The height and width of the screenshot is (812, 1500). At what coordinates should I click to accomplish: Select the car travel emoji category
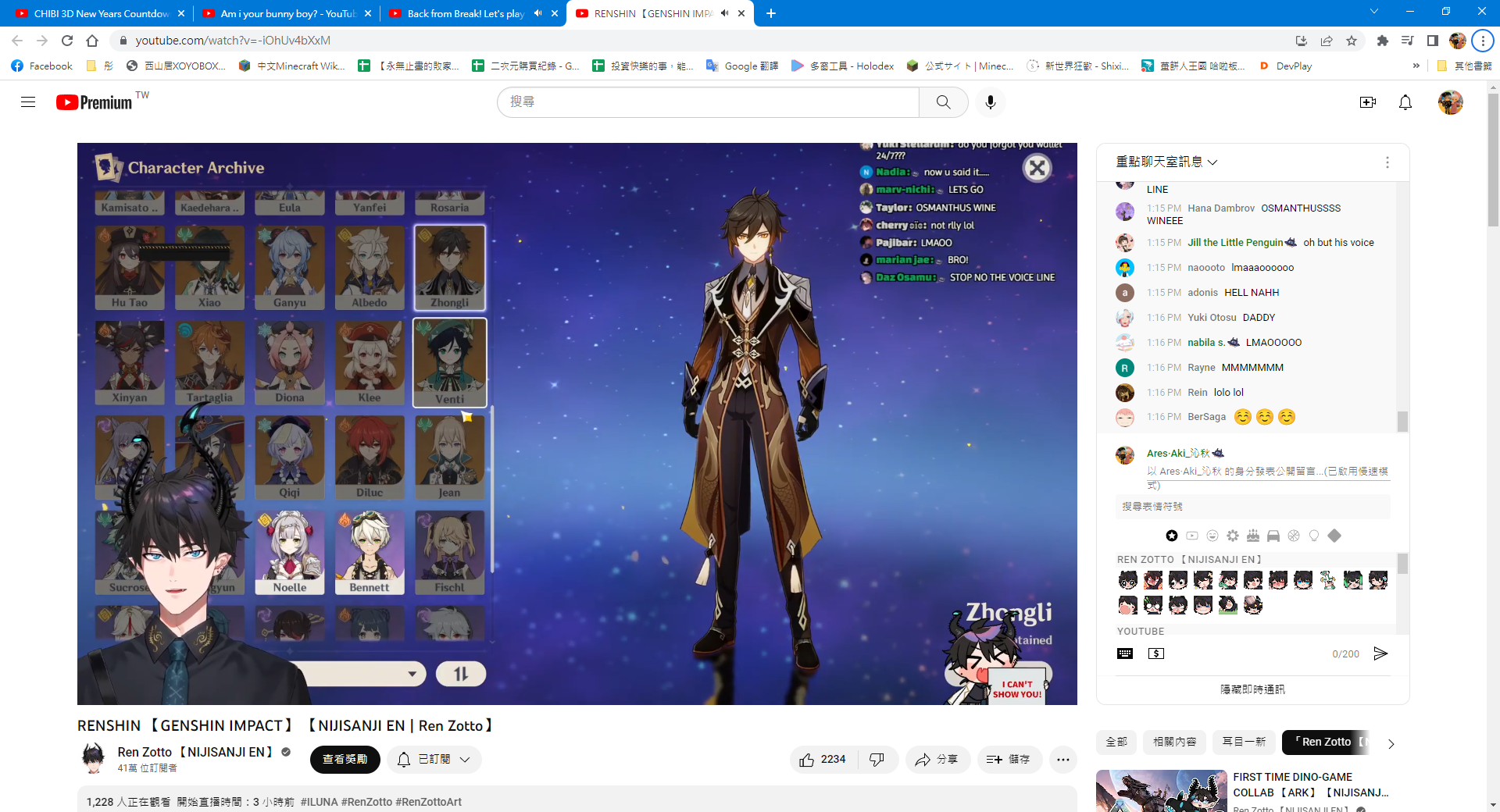[x=1273, y=536]
